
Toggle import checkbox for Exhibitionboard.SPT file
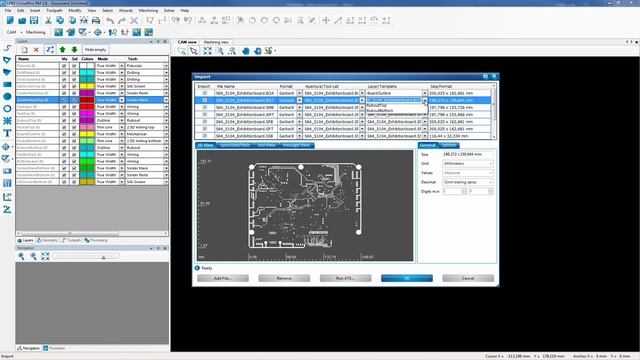[204, 129]
